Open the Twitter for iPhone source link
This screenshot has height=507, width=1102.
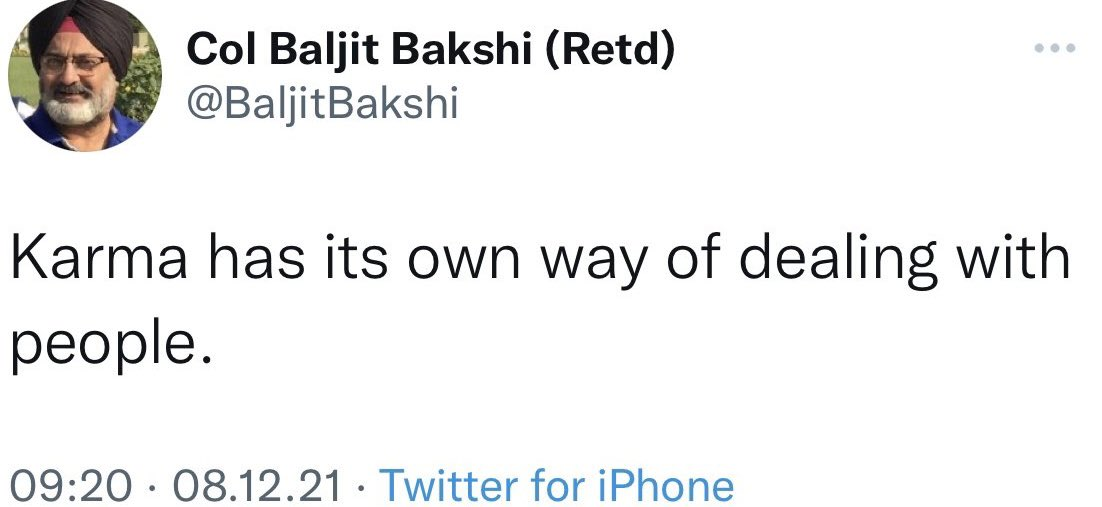click(557, 486)
